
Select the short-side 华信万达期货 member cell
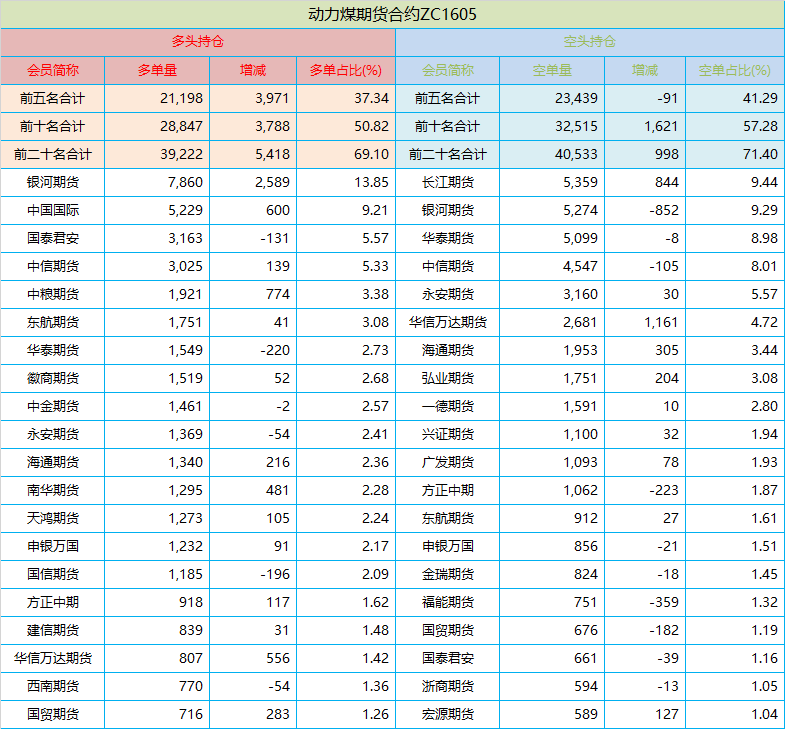(x=448, y=322)
